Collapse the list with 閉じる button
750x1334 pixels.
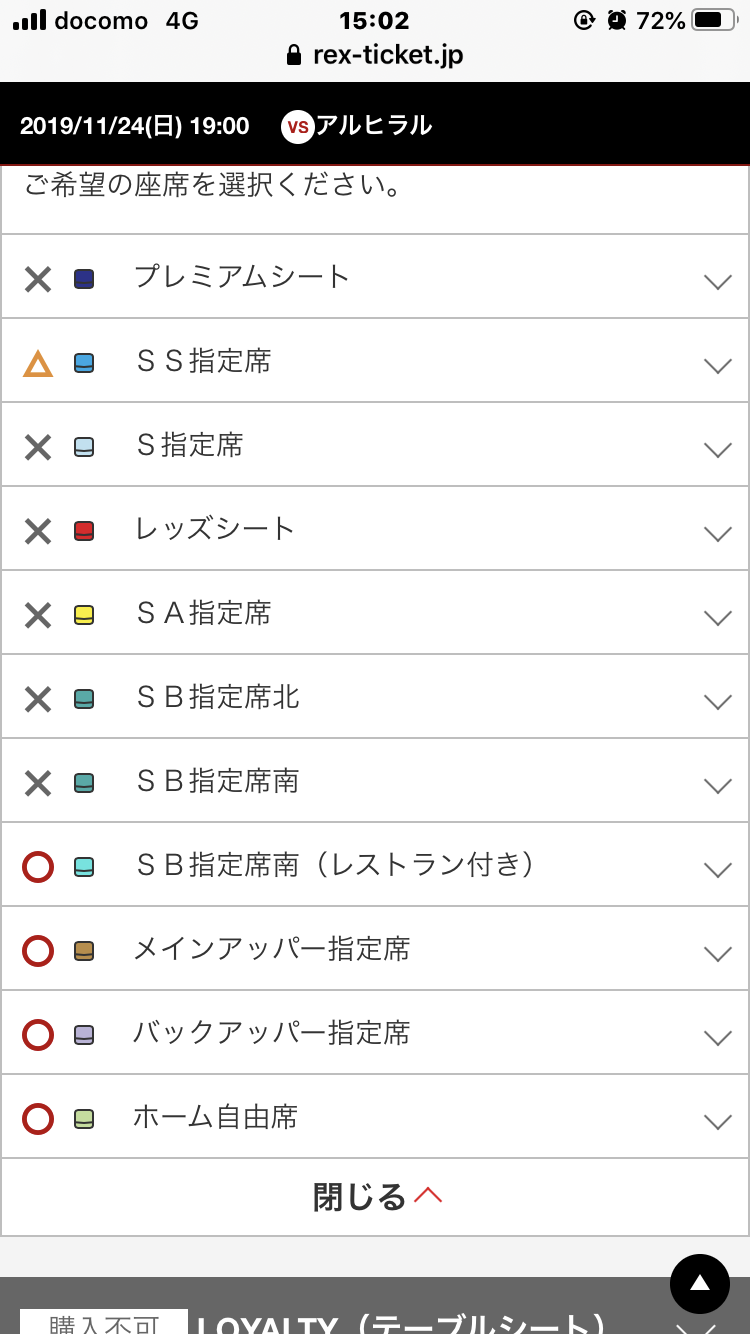coord(376,1197)
